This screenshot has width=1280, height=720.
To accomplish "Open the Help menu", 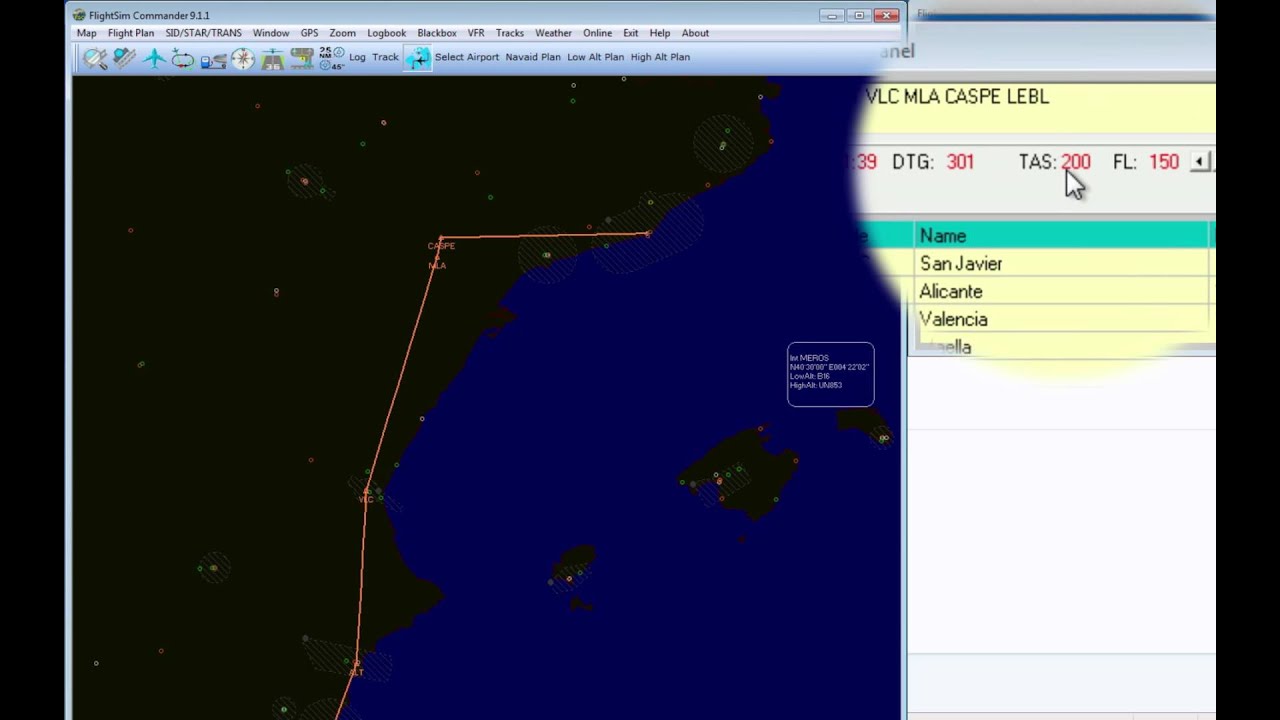I will coord(660,33).
